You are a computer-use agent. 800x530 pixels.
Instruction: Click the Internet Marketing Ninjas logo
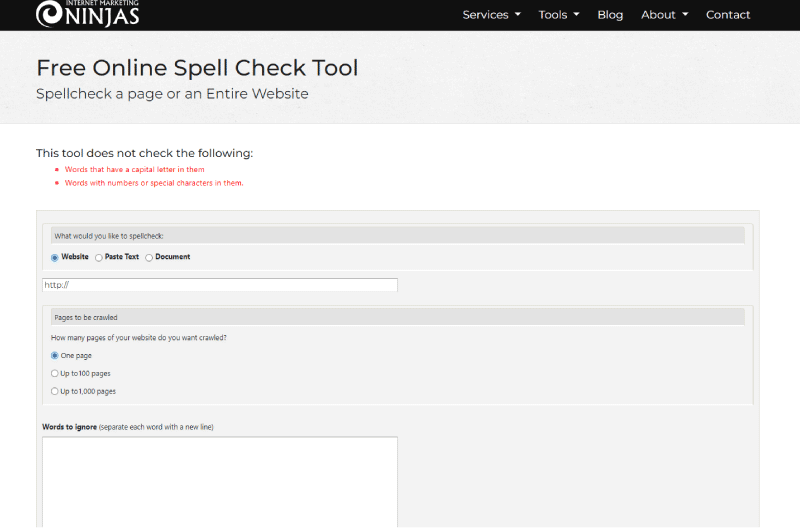pyautogui.click(x=87, y=14)
